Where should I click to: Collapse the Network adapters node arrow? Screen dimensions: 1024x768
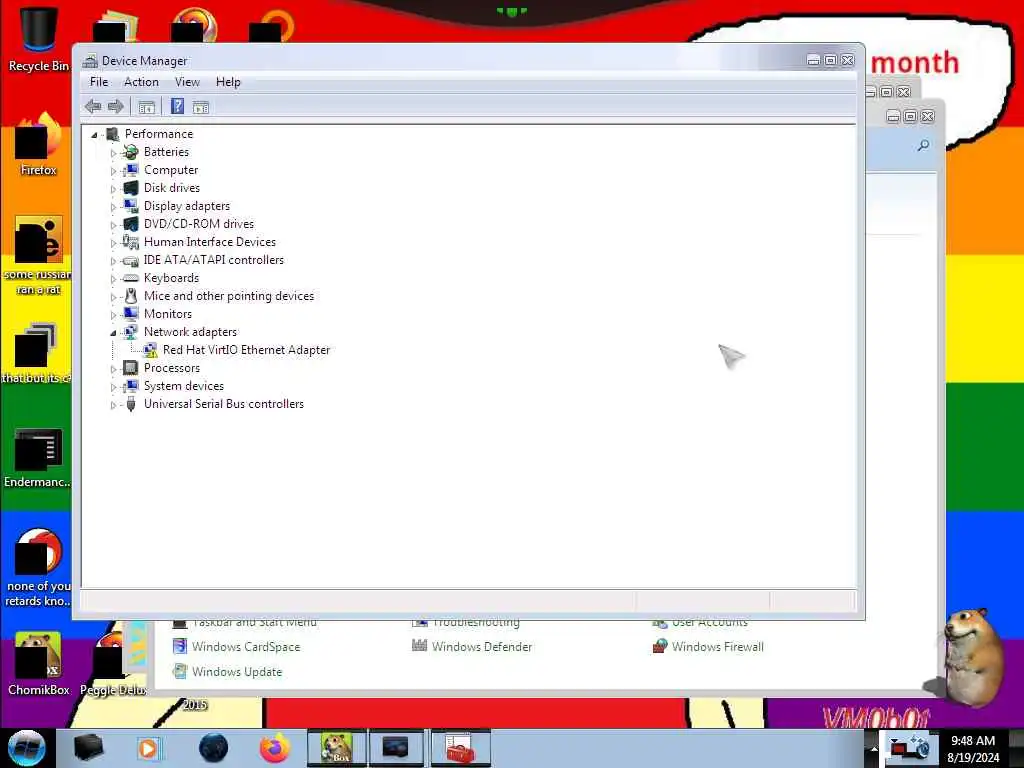click(113, 333)
